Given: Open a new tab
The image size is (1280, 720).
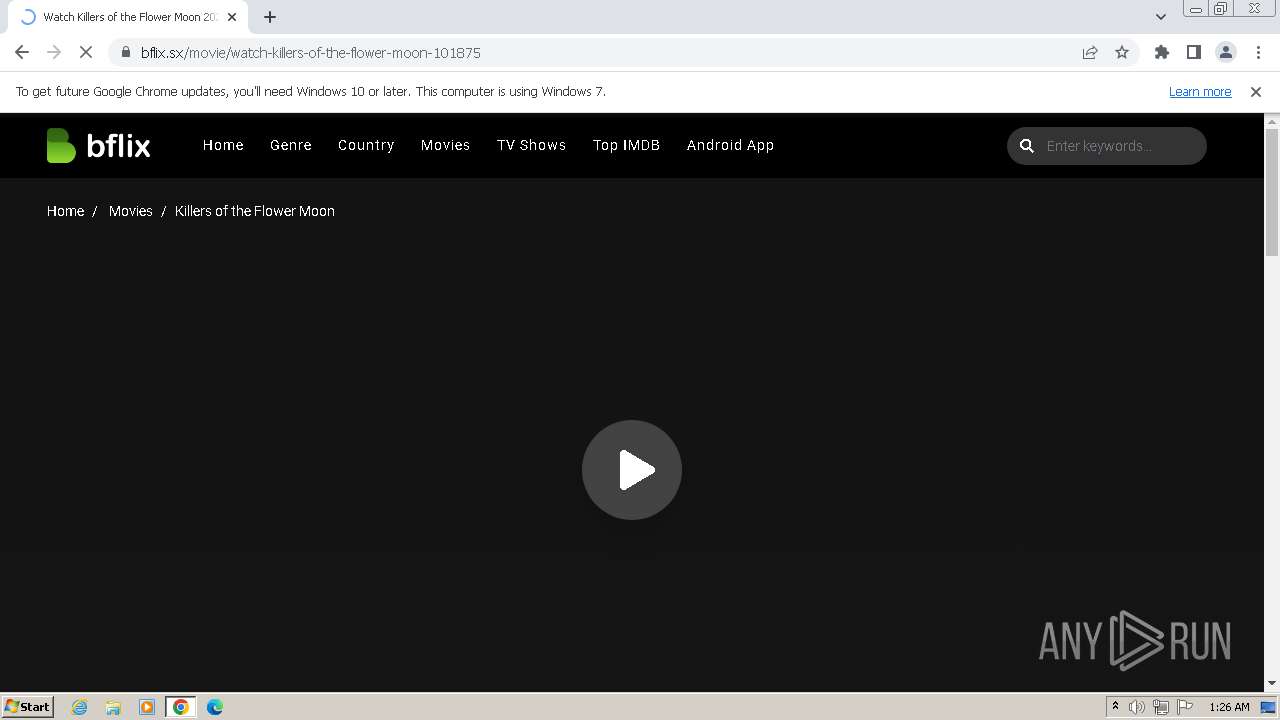Looking at the screenshot, I should 270,17.
